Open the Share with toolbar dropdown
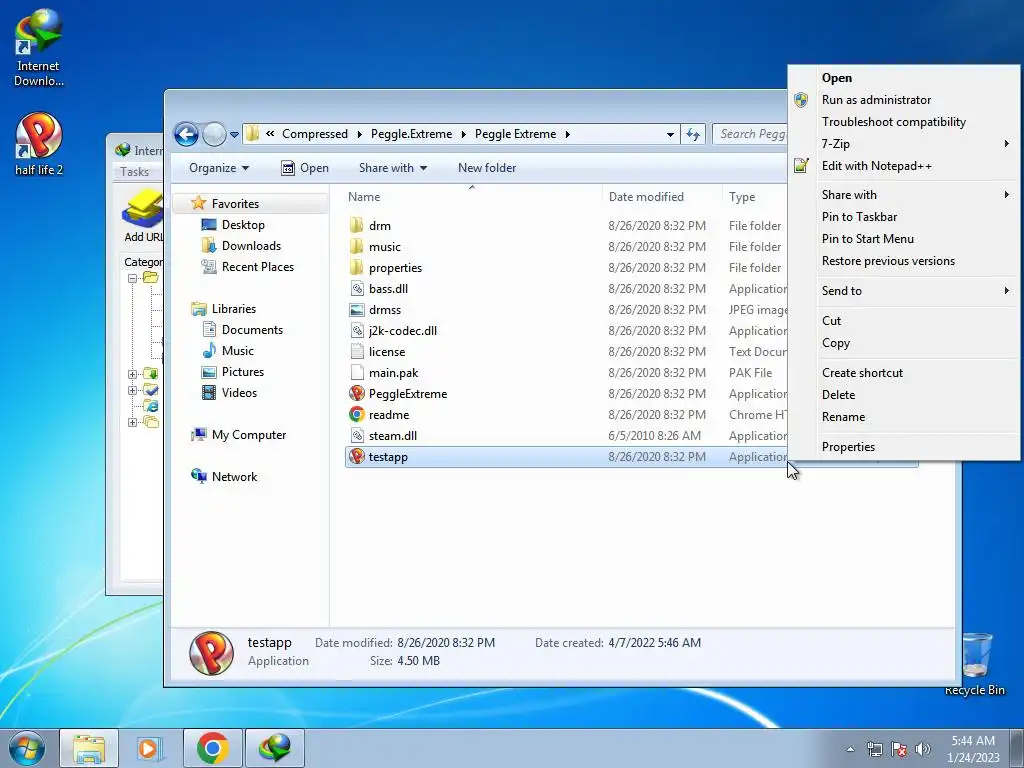The image size is (1024, 768). (392, 168)
